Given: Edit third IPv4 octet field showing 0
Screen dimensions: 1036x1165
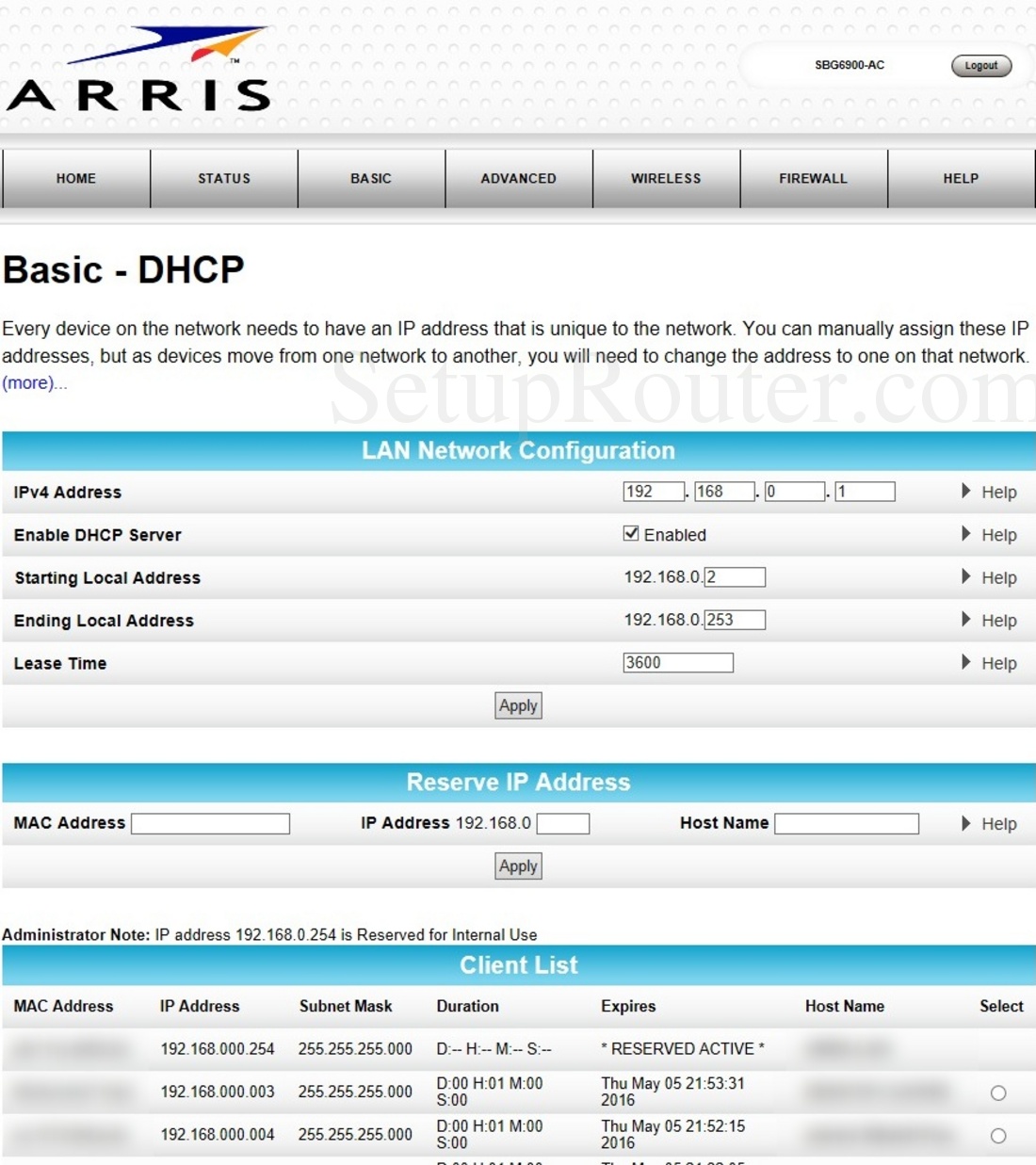Looking at the screenshot, I should (x=794, y=492).
